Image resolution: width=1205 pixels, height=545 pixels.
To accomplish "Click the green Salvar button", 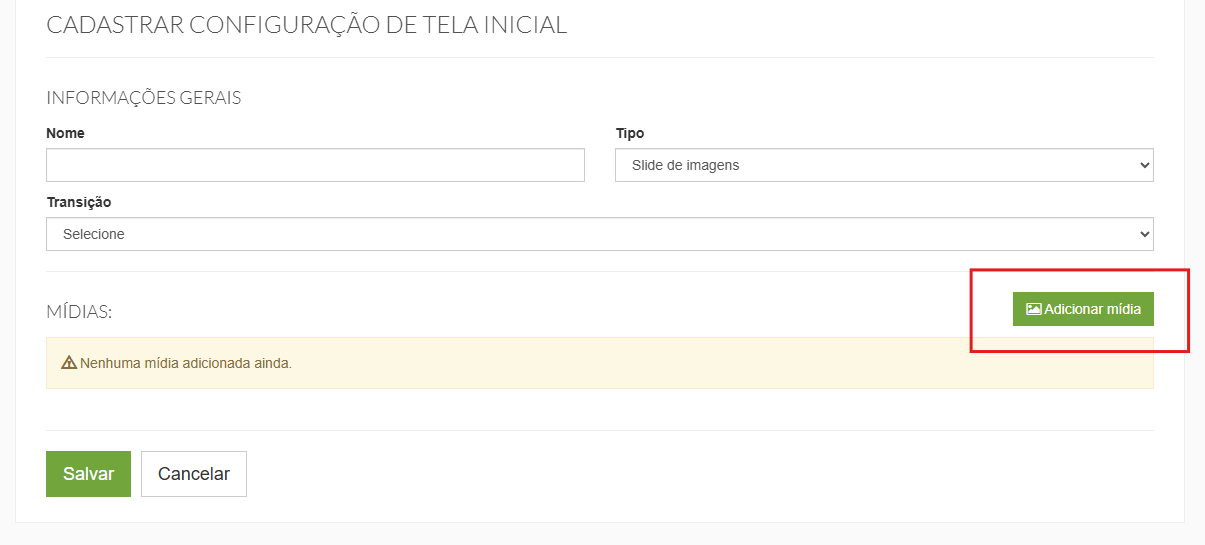I will click(88, 474).
